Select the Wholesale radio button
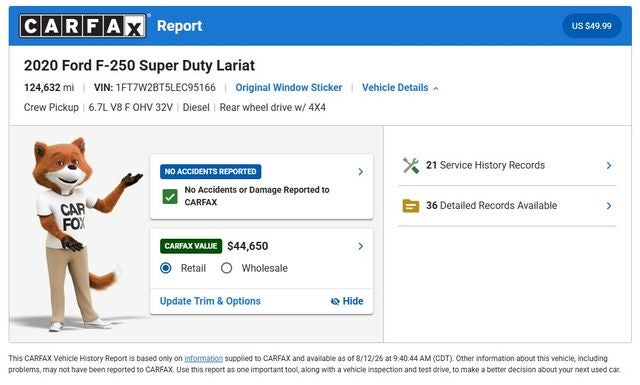This screenshot has width=640, height=385. [x=227, y=268]
